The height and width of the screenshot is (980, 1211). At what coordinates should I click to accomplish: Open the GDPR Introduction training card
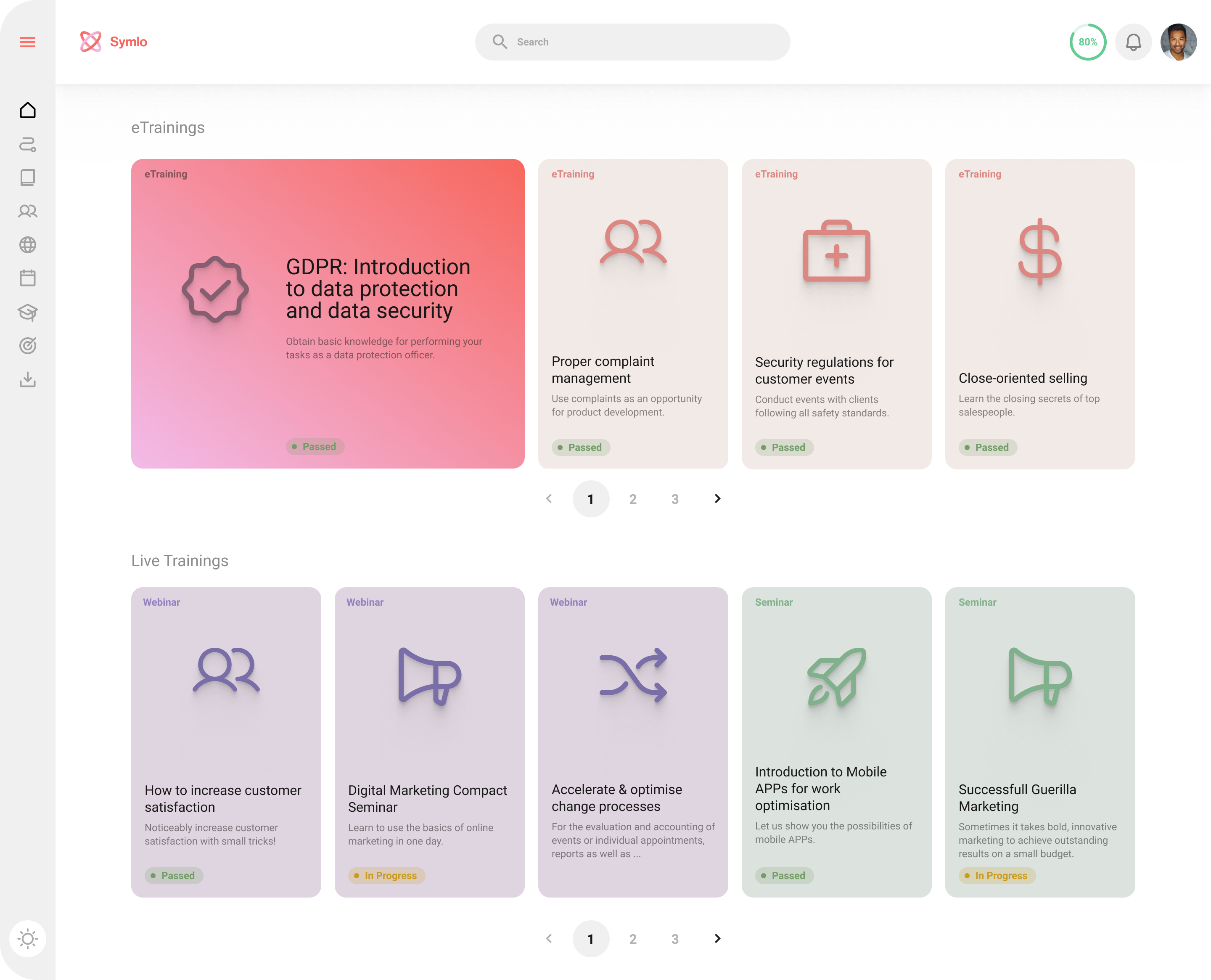click(327, 313)
